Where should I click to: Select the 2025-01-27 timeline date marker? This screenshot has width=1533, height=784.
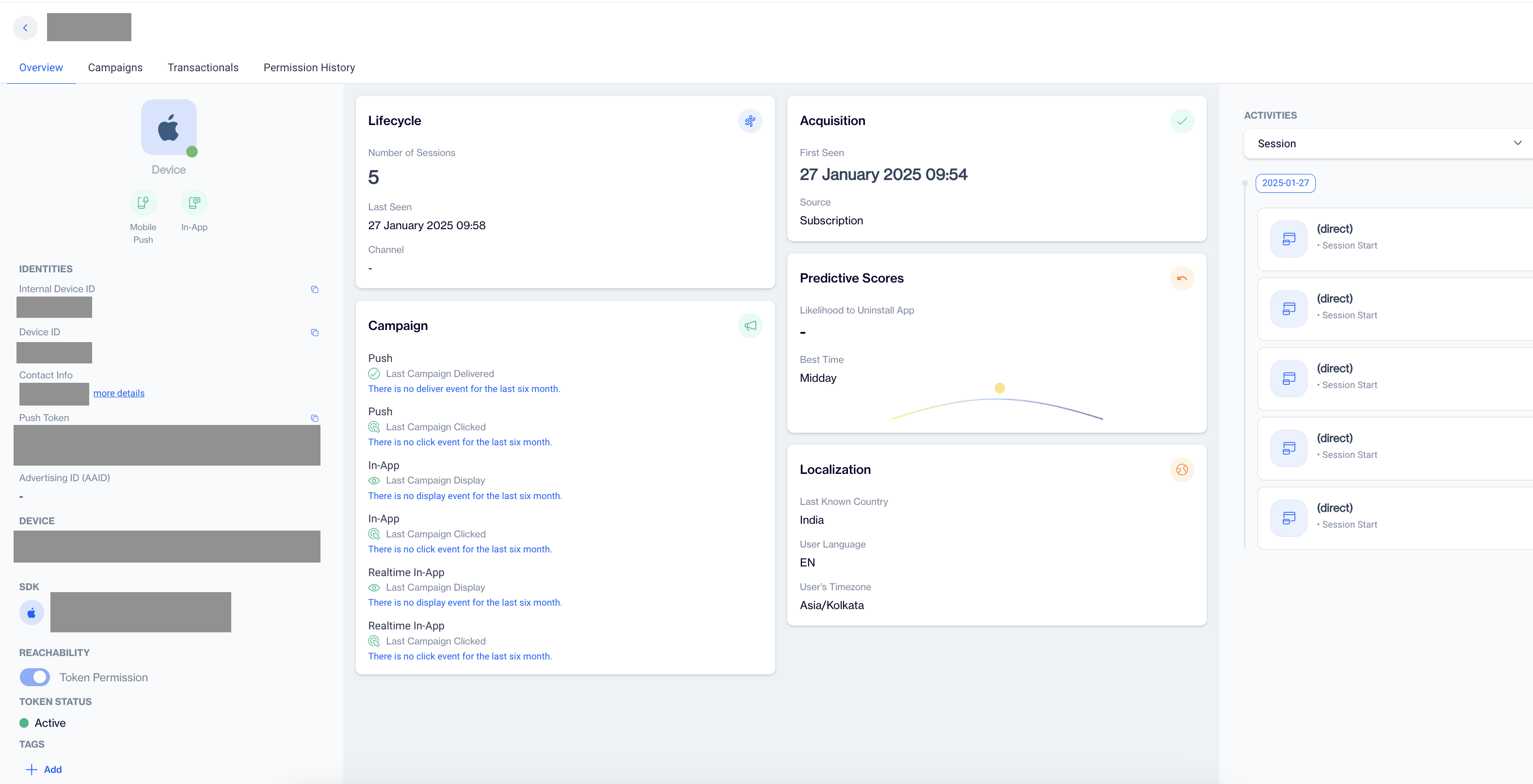[1285, 183]
